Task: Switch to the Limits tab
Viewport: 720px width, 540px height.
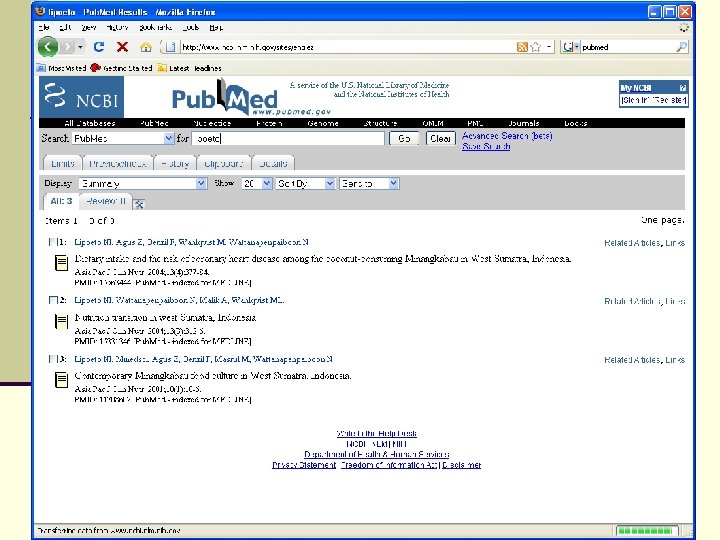Action: coord(62,163)
